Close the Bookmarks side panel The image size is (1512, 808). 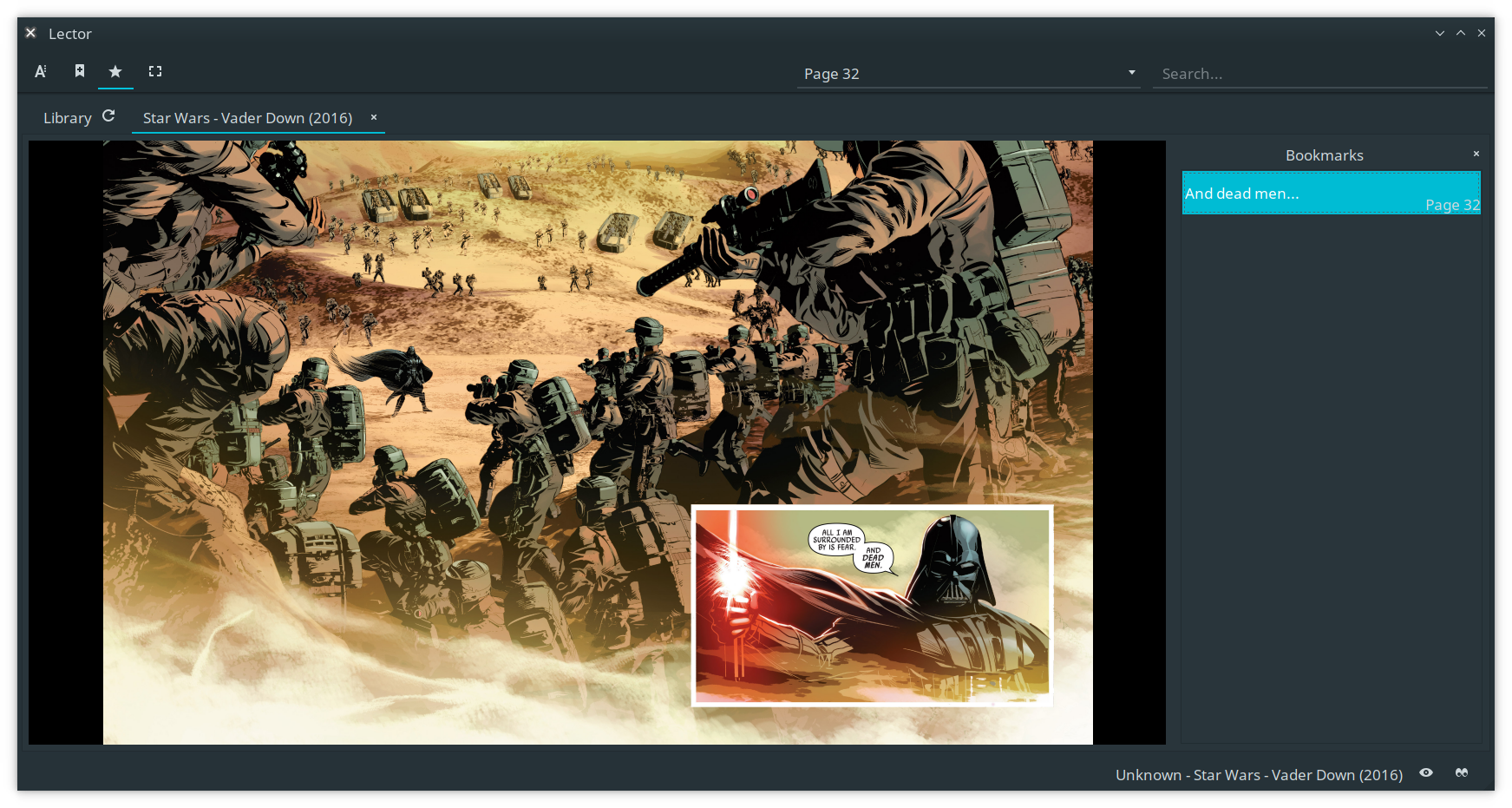click(x=1476, y=154)
